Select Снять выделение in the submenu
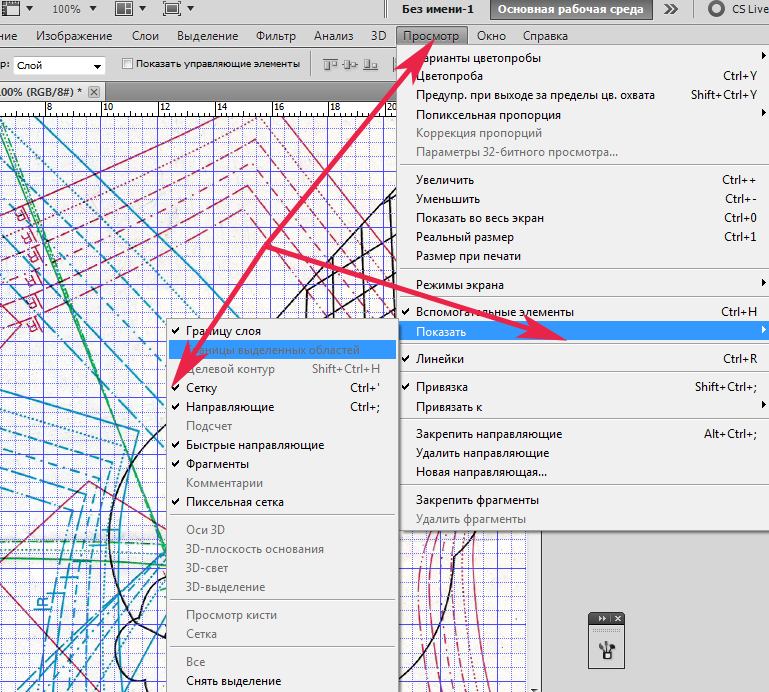The width and height of the screenshot is (769, 692). tap(233, 681)
